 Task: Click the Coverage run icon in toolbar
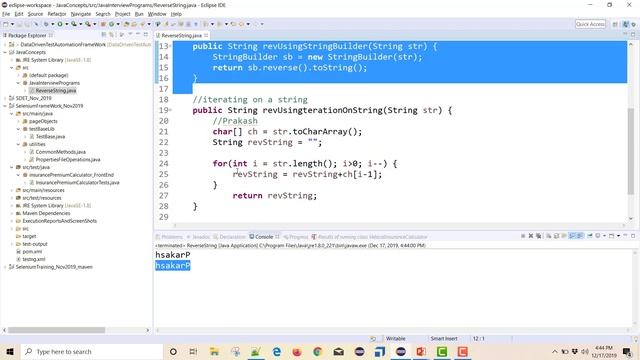(x=74, y=24)
